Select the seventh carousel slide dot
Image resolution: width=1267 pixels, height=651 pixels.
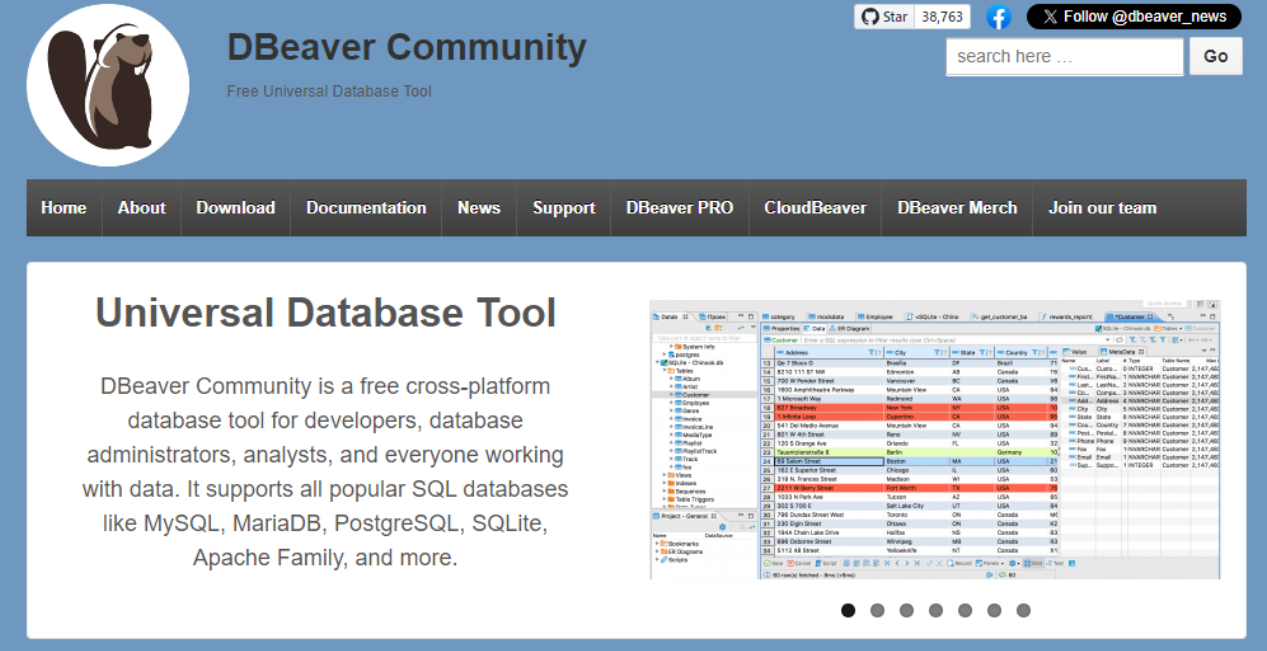1023,610
